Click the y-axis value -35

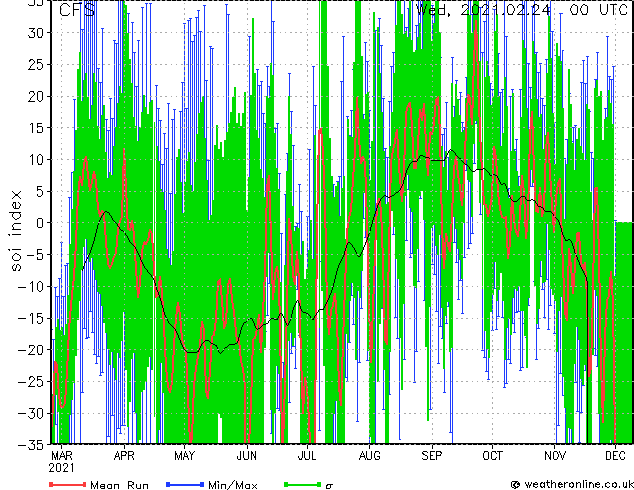(32, 445)
